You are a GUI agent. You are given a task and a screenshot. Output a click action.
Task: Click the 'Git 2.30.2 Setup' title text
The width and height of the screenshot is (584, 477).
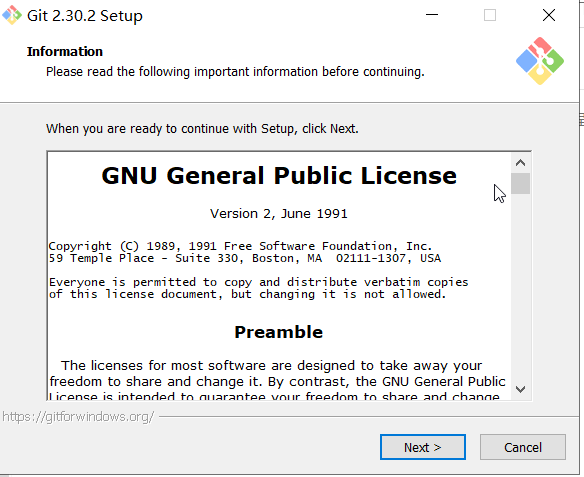click(85, 16)
